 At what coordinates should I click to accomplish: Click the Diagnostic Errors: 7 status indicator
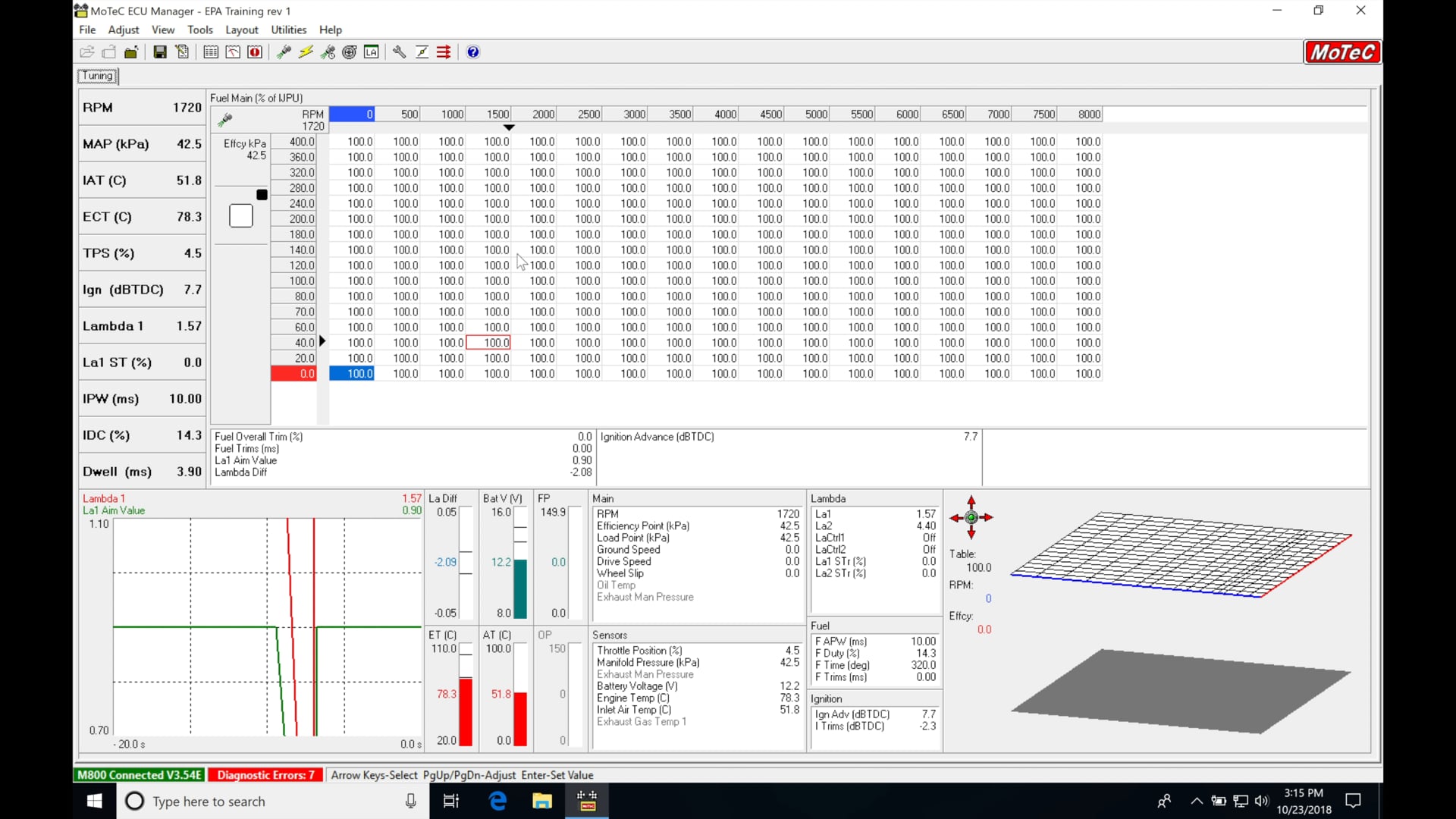coord(265,775)
